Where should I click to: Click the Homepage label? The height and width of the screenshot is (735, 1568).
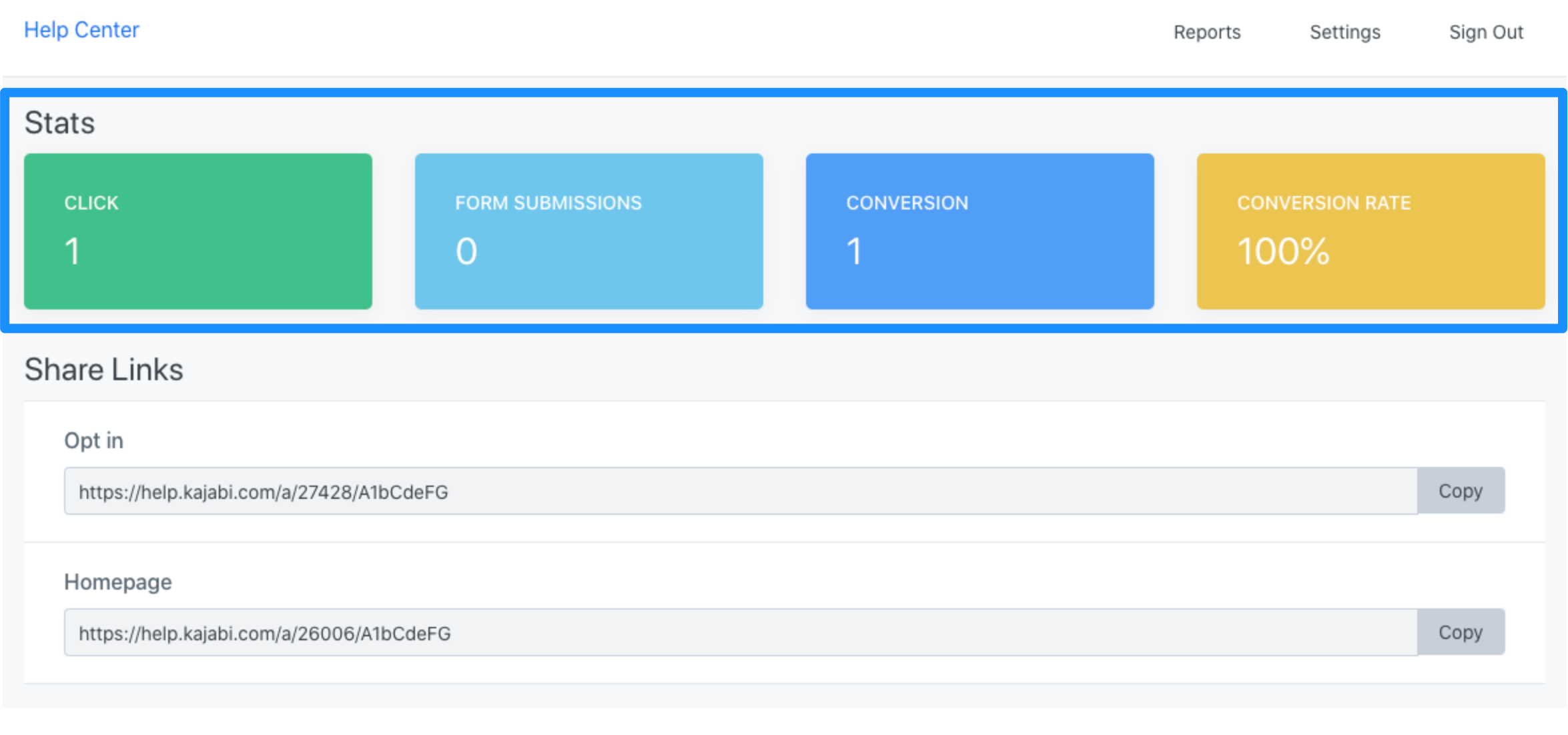tap(117, 582)
